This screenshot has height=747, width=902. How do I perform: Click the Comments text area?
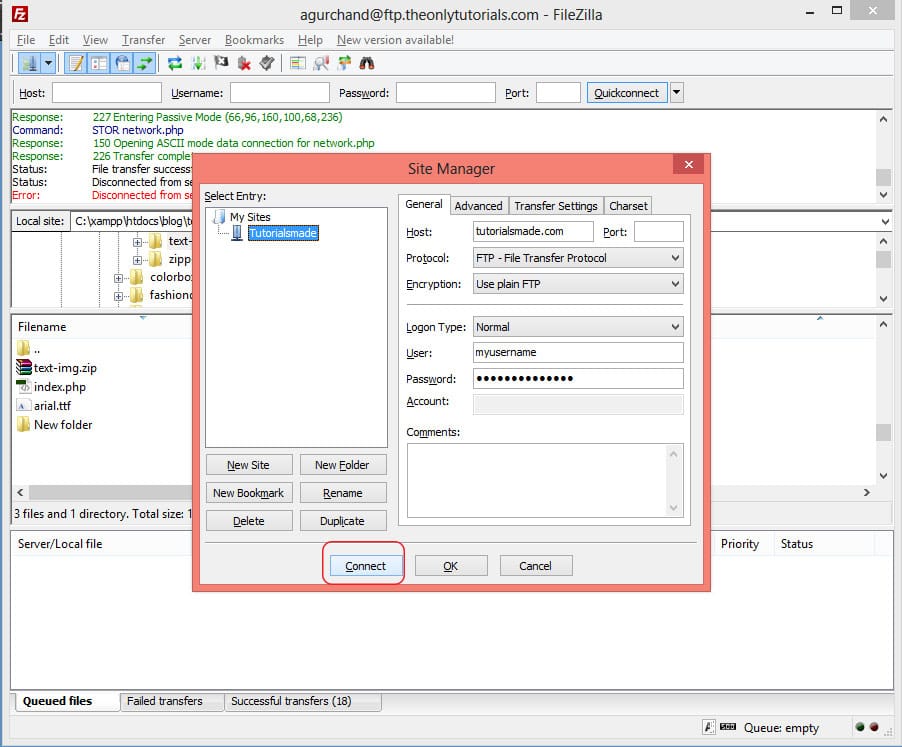545,480
